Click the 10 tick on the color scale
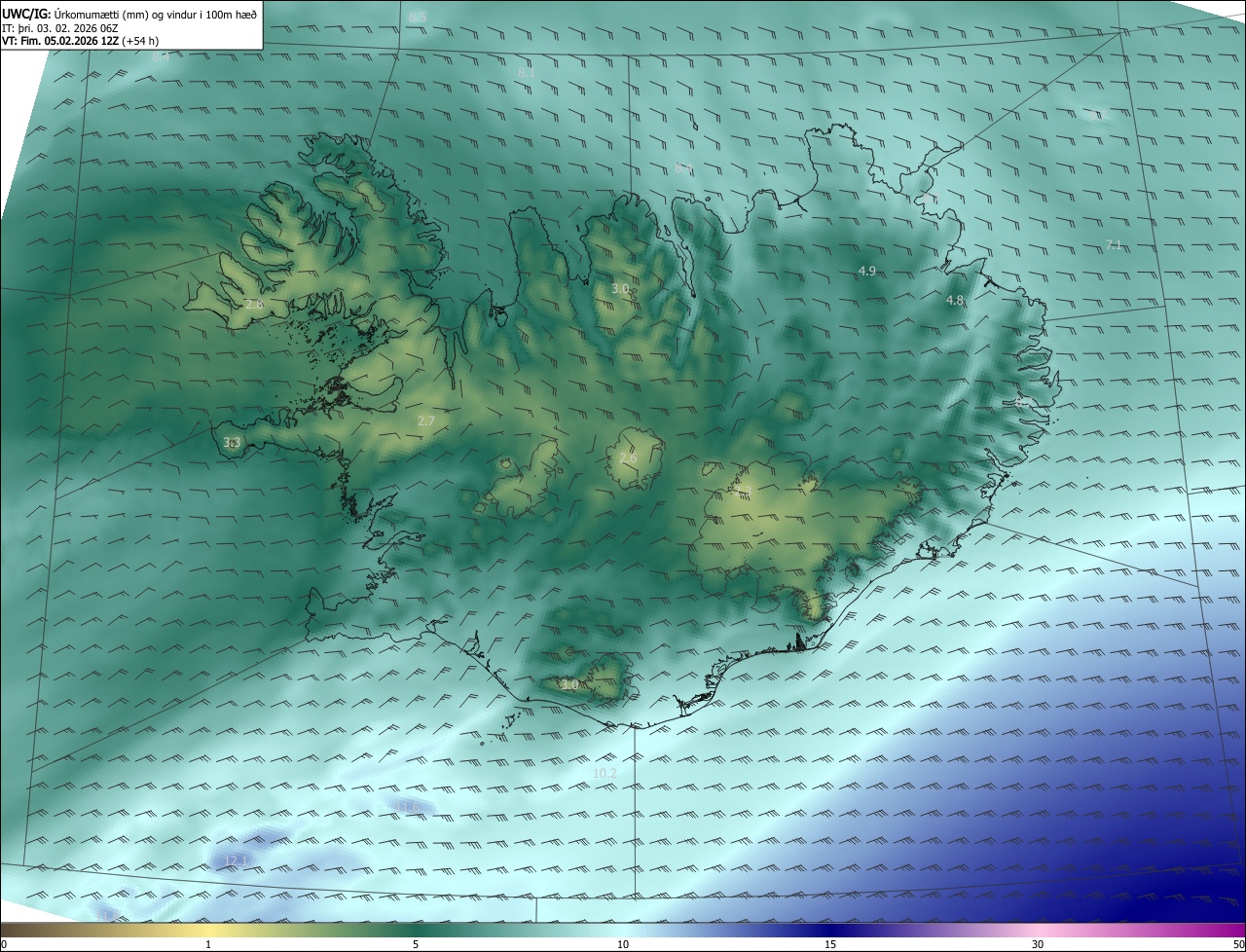Screen dimensions: 1246x952 (x=623, y=944)
